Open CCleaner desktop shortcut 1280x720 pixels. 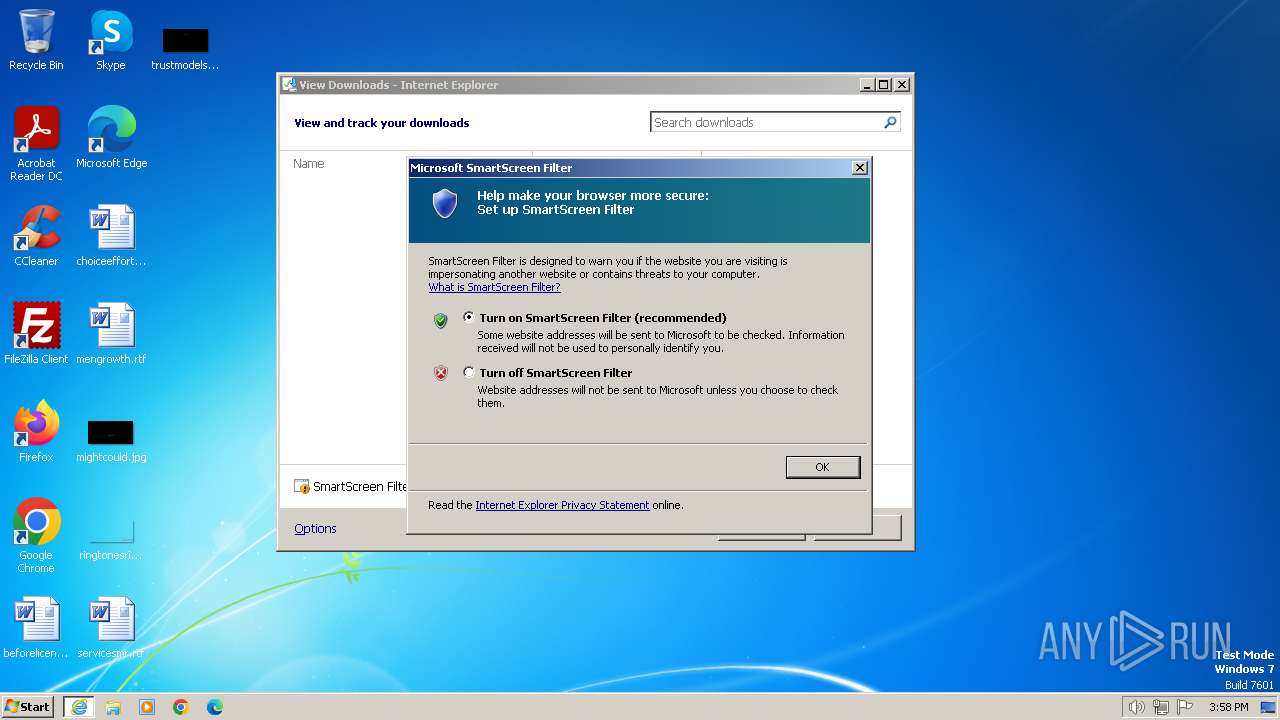click(x=36, y=236)
